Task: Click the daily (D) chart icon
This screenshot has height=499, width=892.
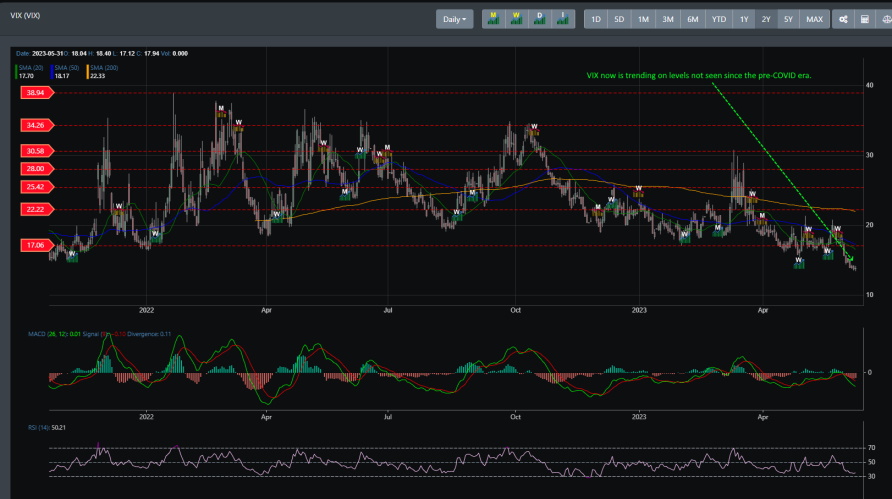Action: click(541, 19)
